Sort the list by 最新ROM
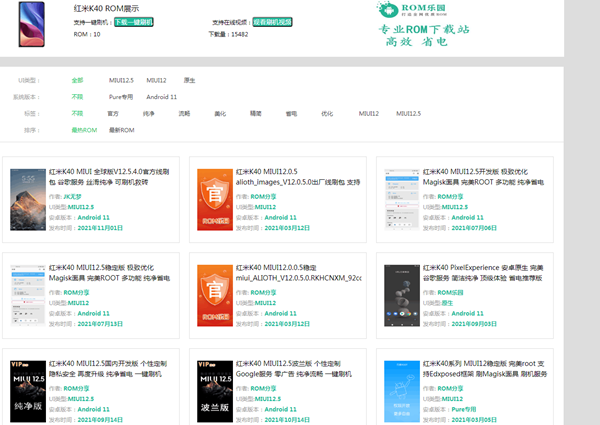The height and width of the screenshot is (425, 600). (x=122, y=130)
